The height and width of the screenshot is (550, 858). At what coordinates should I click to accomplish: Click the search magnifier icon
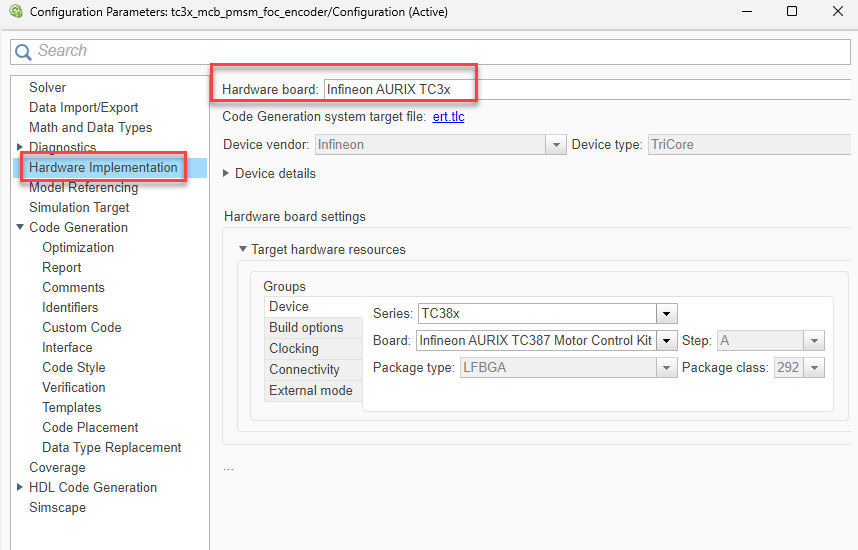point(23,51)
